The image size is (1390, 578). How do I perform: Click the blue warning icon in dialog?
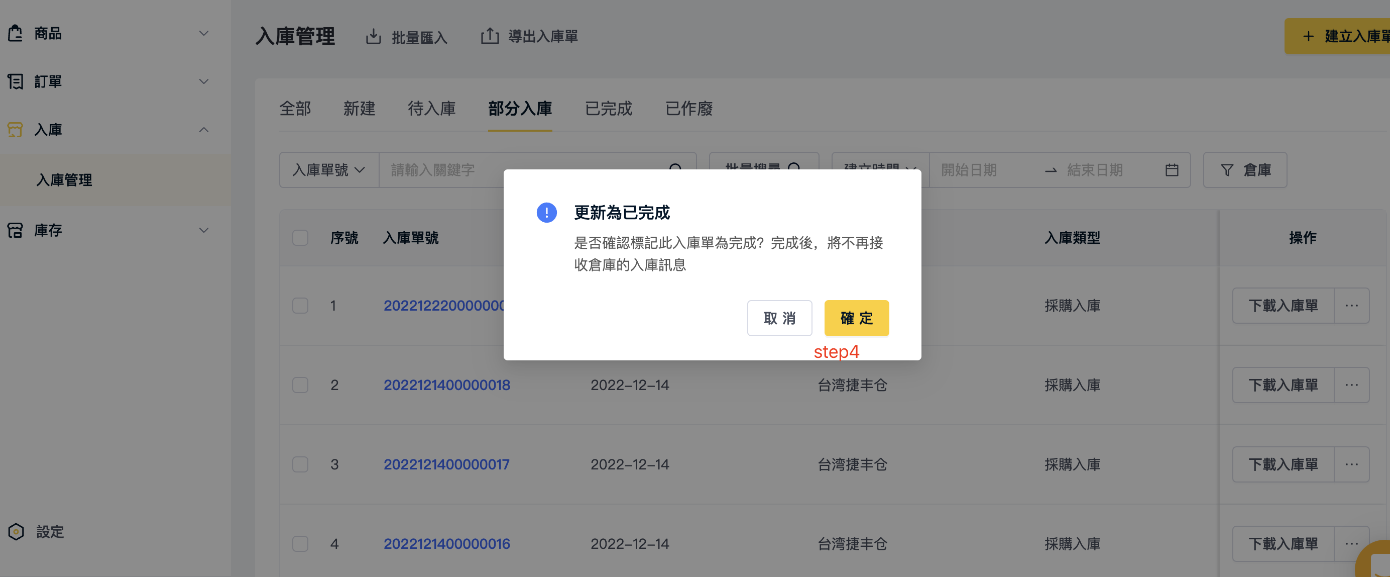coord(547,212)
